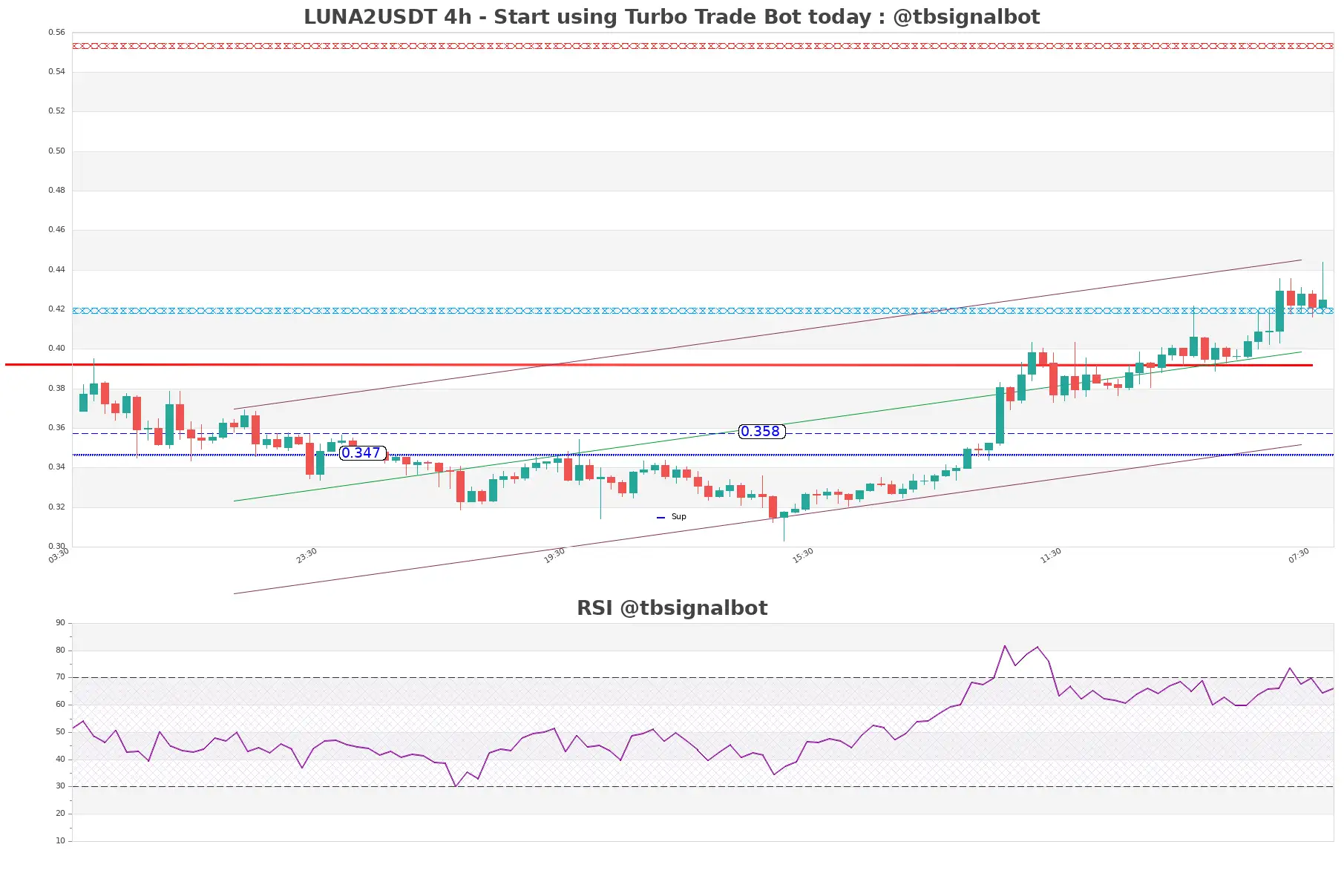Click the 0.347 support price label
The image size is (1344, 896).
tap(361, 453)
